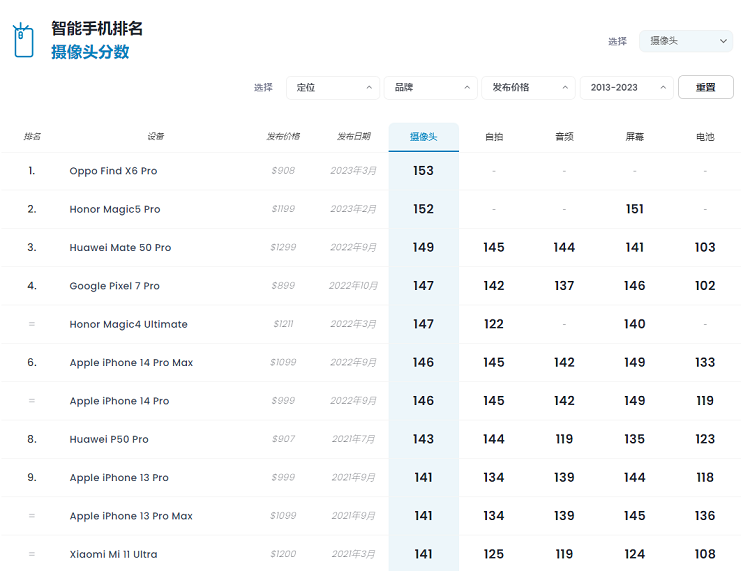Screen dimensions: 750x571
Task: Click the smartphone ranking logo icon
Action: (x=23, y=40)
